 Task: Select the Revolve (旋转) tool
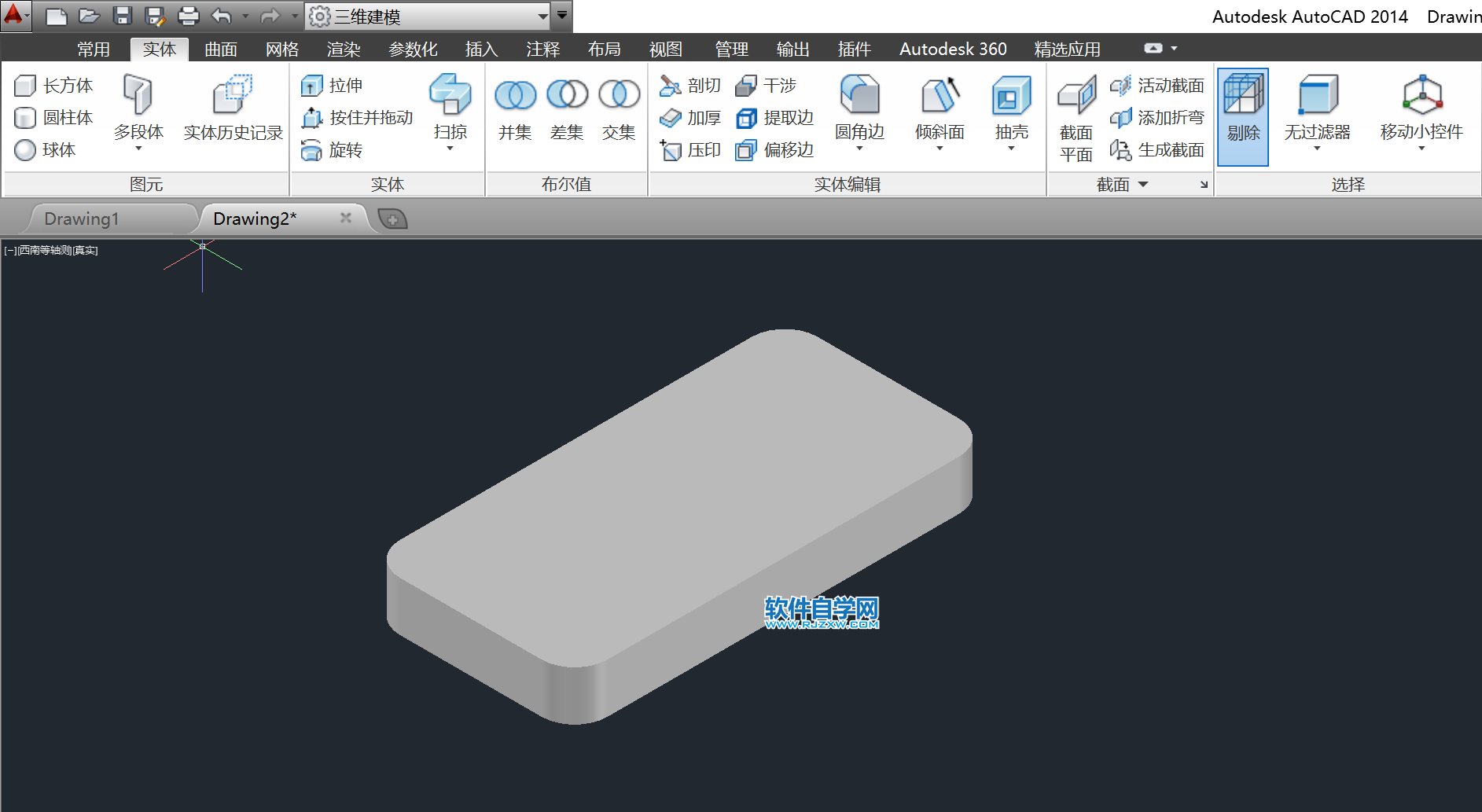click(x=332, y=149)
